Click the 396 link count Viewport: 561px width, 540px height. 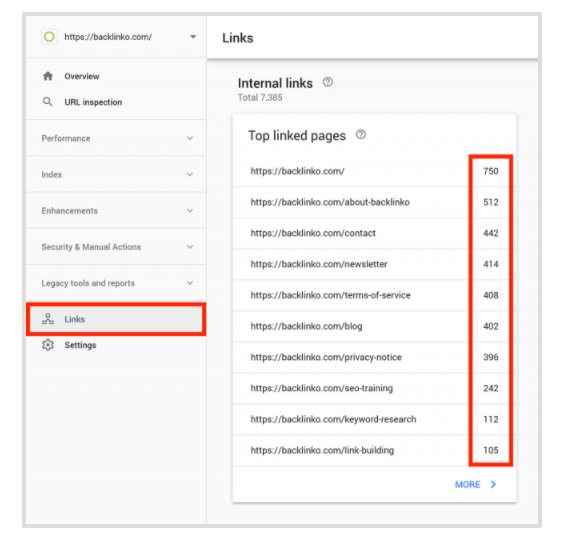[x=491, y=357]
